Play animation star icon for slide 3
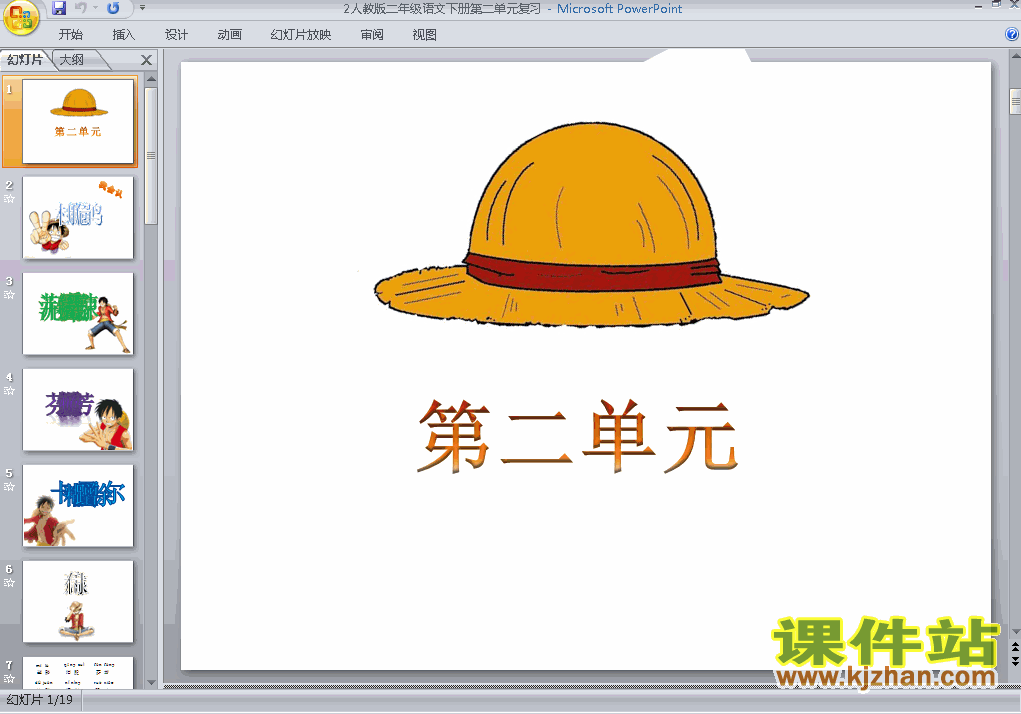Viewport: 1021px width, 714px height. pyautogui.click(x=9, y=294)
